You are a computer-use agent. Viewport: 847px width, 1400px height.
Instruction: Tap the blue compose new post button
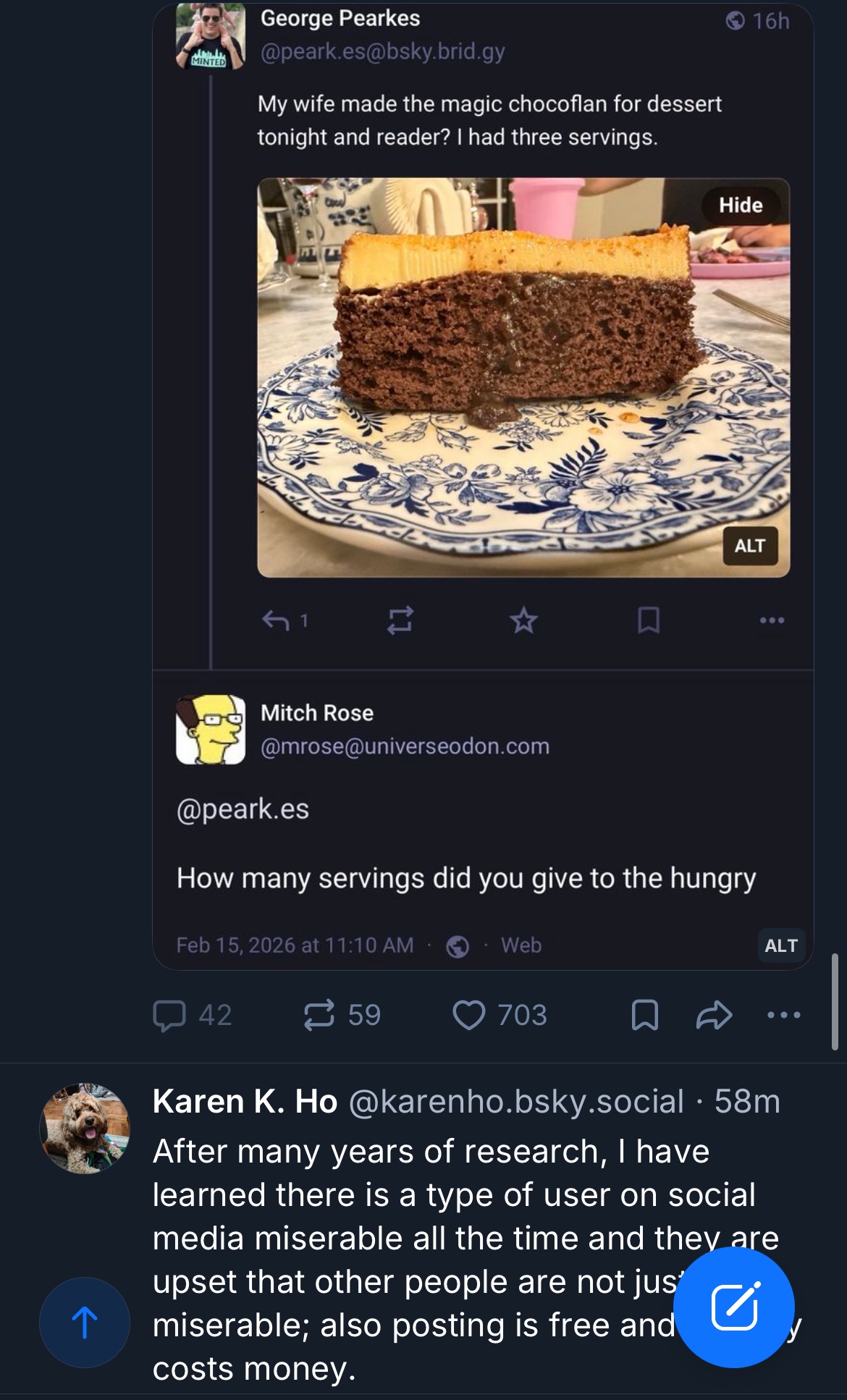pos(734,1307)
